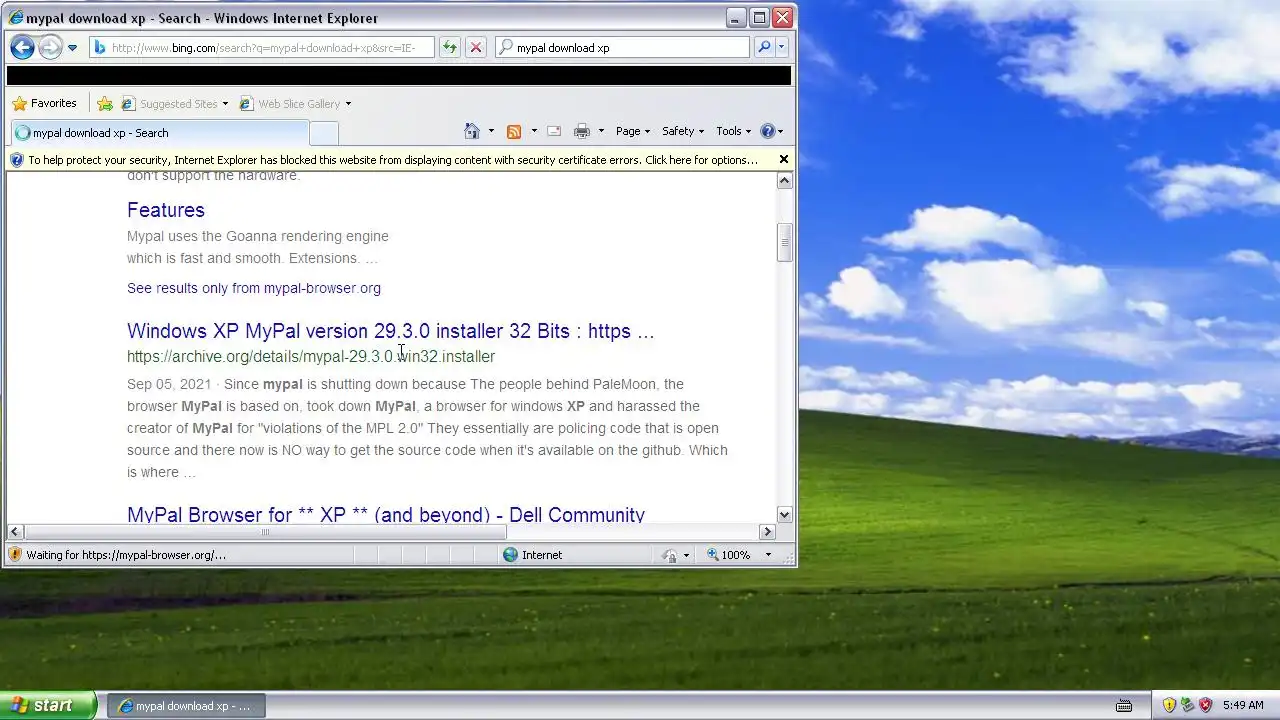Click the Read Mail envelope icon
Image resolution: width=1280 pixels, height=720 pixels.
tap(554, 131)
